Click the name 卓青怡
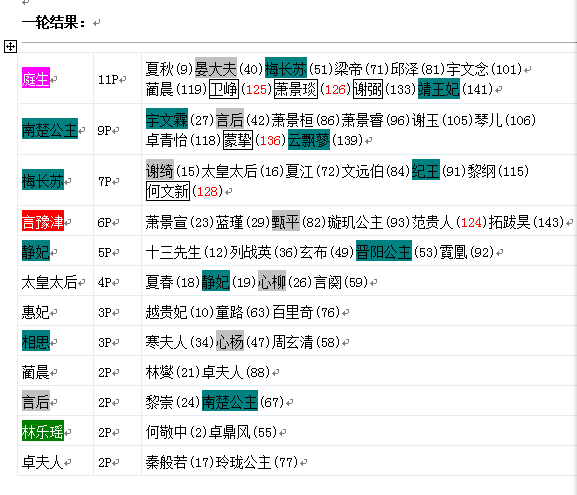 167,140
